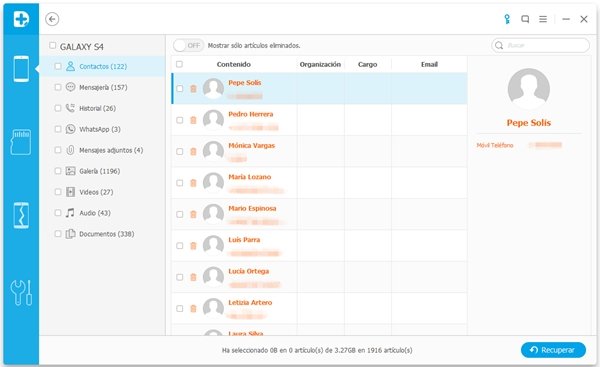
Task: Select the broken phone extraction sidebar icon
Action: (21, 215)
